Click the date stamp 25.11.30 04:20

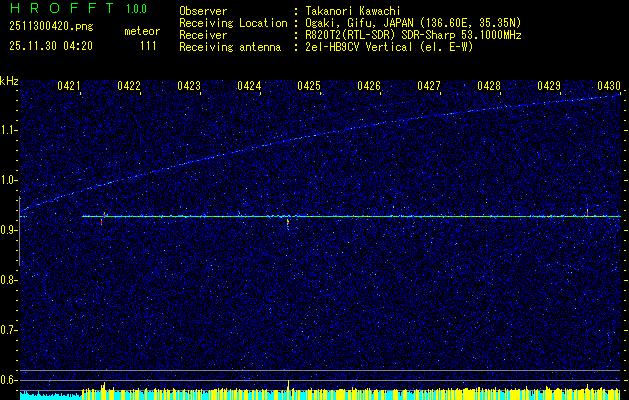point(50,45)
